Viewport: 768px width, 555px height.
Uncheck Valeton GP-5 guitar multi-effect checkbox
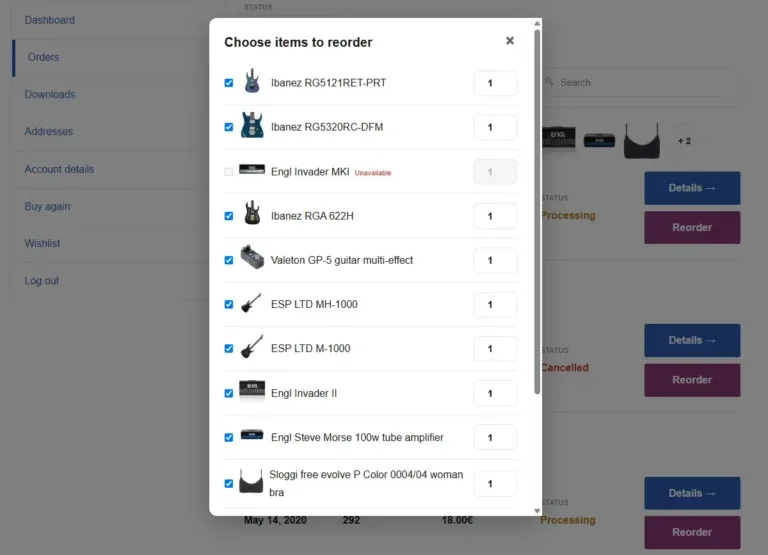tap(229, 260)
